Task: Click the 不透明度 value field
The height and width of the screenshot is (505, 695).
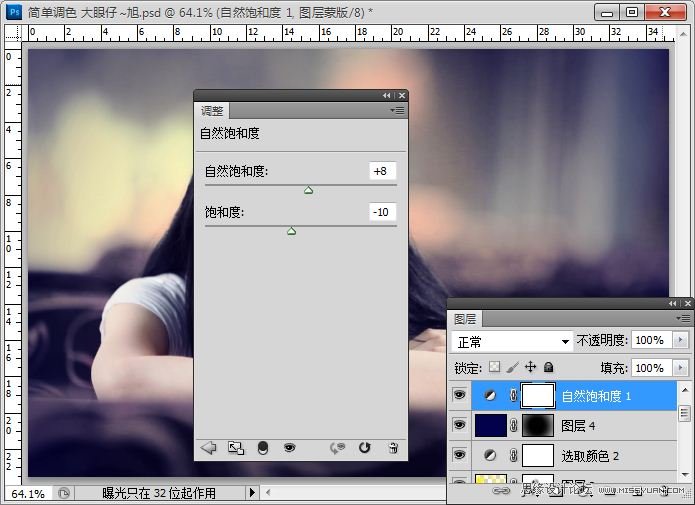Action: [x=651, y=340]
